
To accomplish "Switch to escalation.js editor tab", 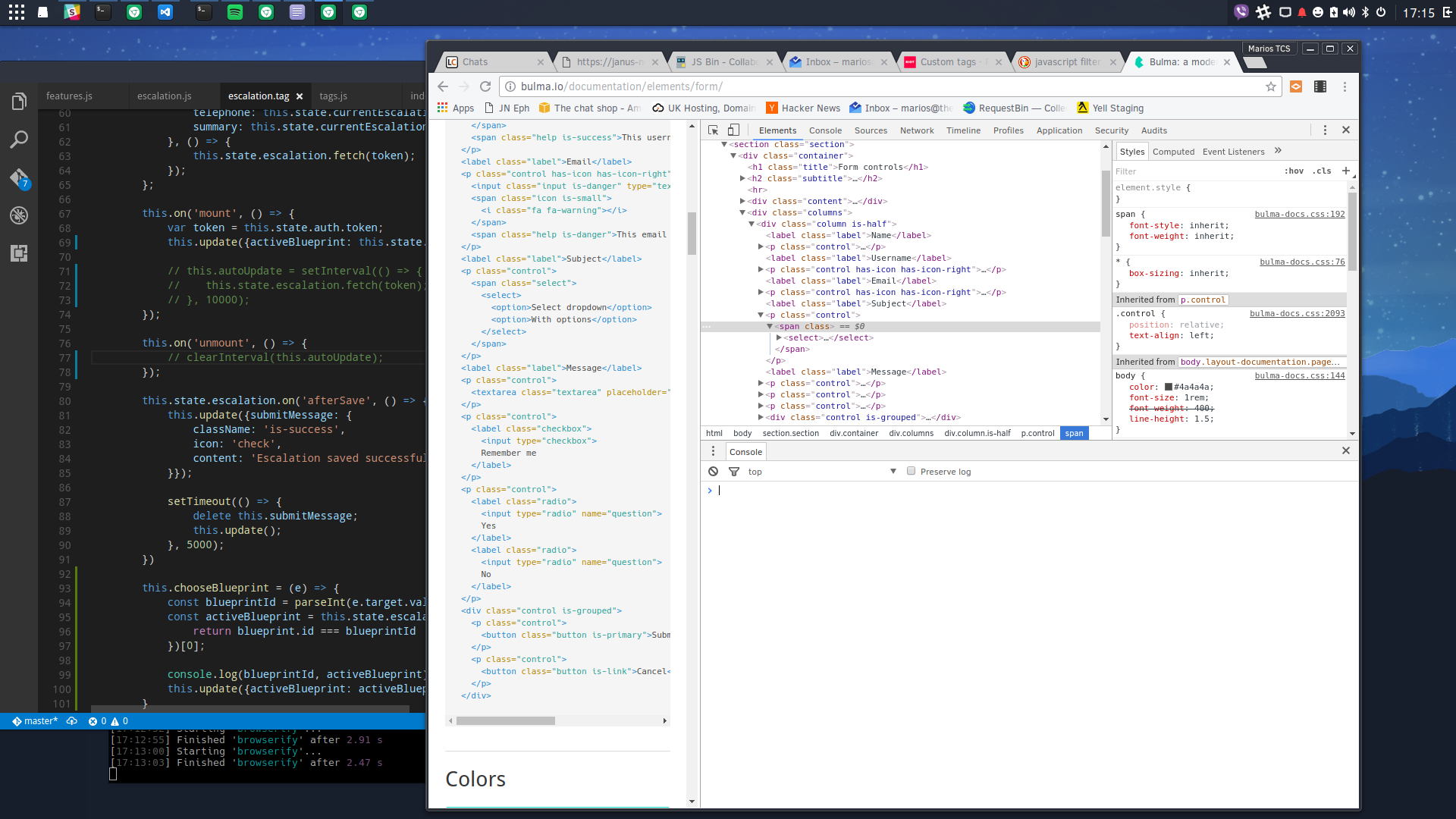I will pos(165,96).
